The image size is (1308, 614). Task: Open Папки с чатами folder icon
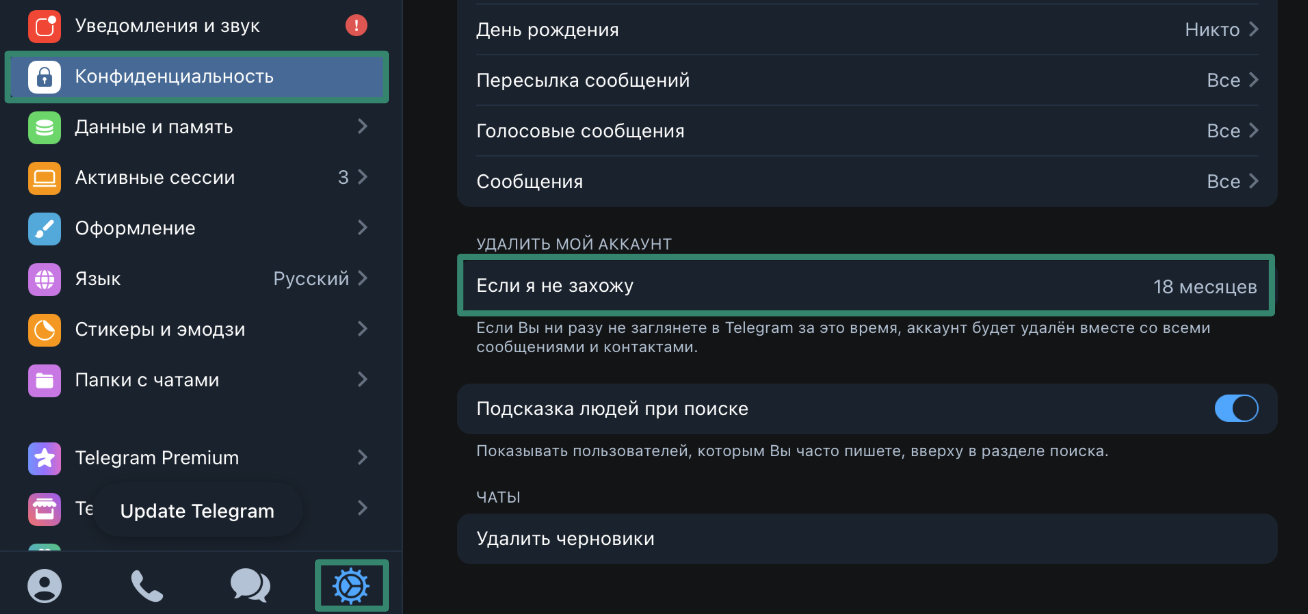coord(44,380)
